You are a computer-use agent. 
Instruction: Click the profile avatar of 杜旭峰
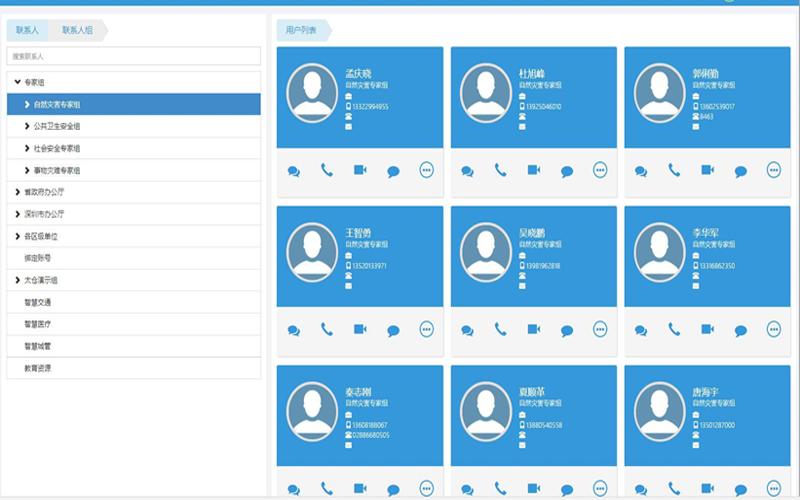tap(486, 93)
